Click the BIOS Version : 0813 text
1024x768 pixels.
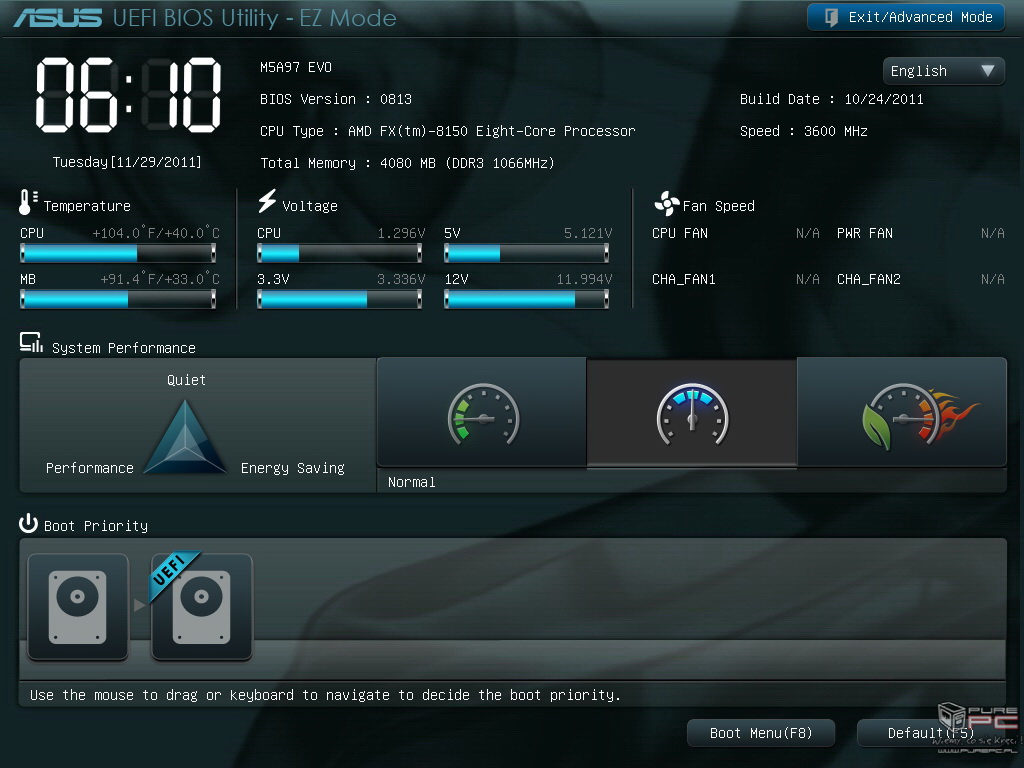click(336, 99)
